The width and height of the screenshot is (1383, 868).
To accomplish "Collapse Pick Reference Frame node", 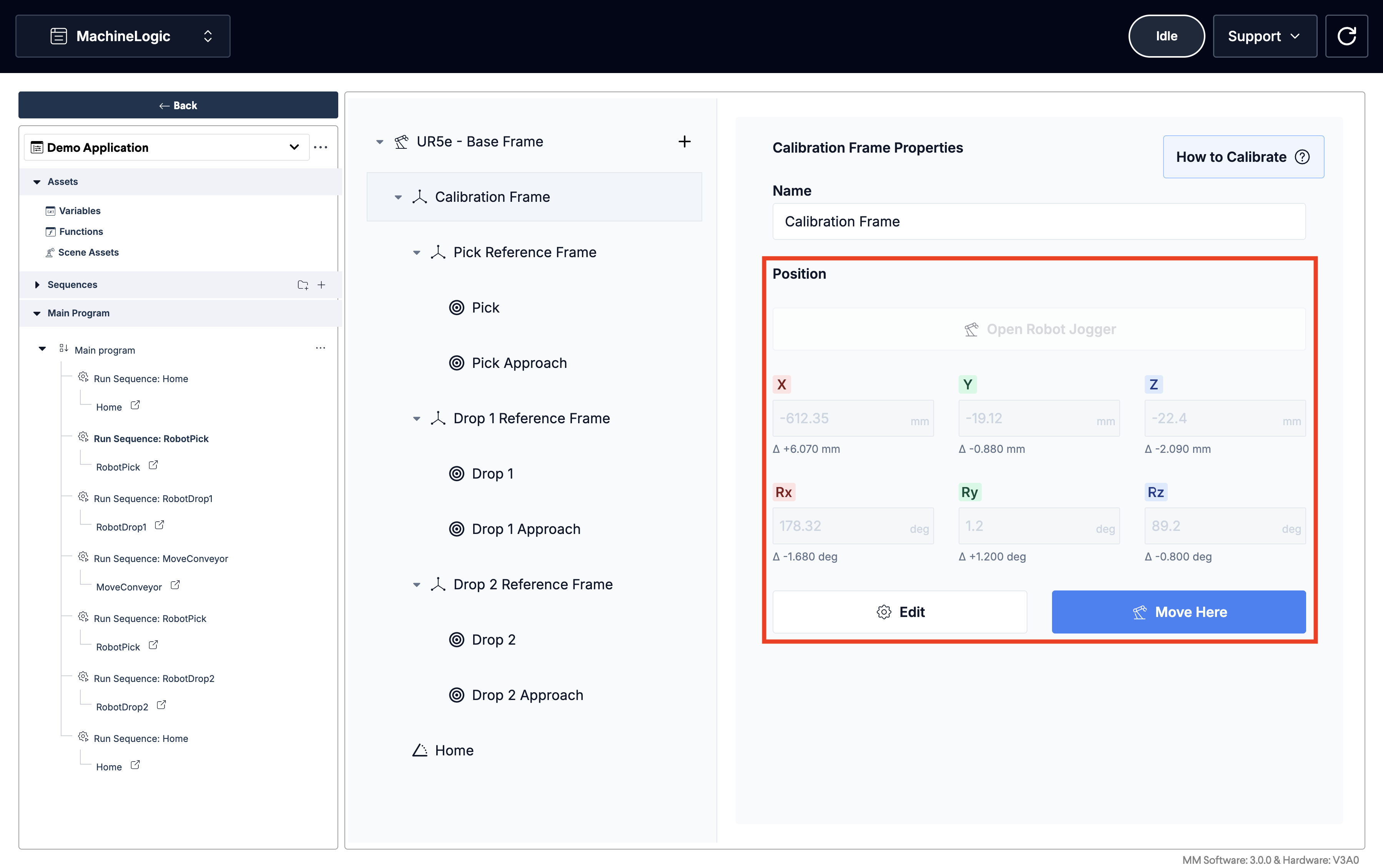I will pyautogui.click(x=416, y=253).
